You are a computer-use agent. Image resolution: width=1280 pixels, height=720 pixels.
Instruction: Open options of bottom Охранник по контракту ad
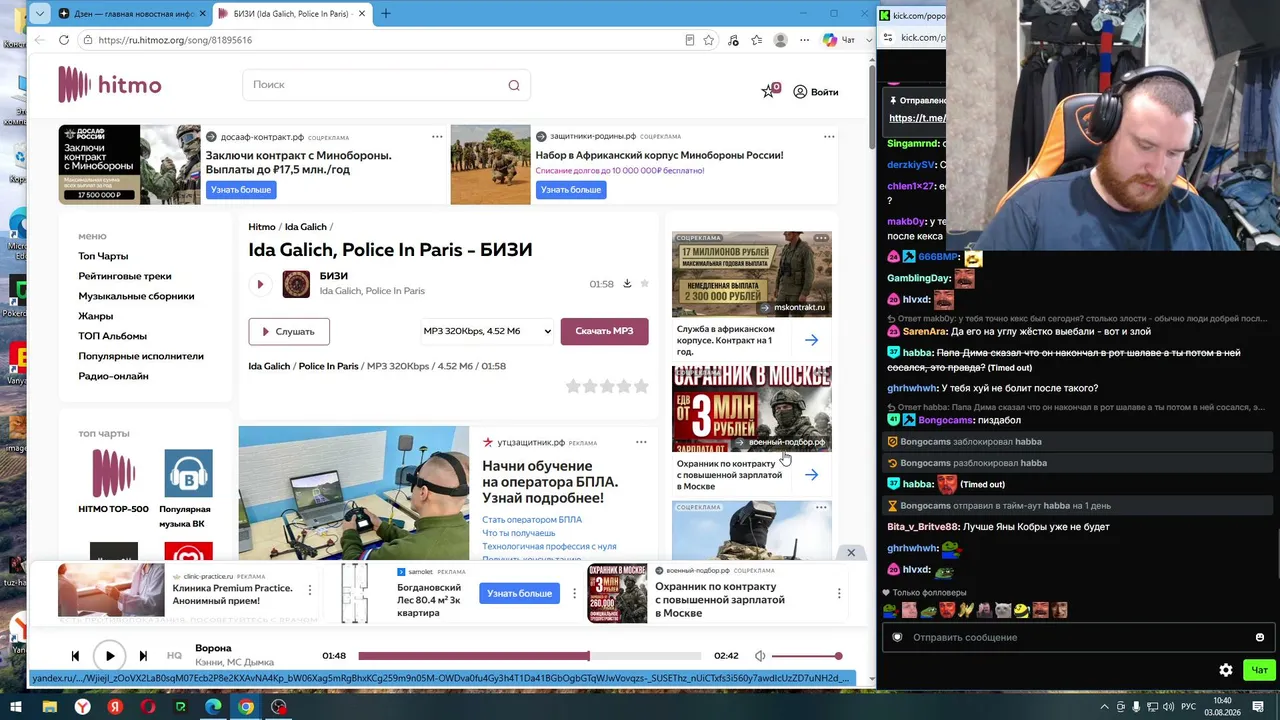click(839, 593)
